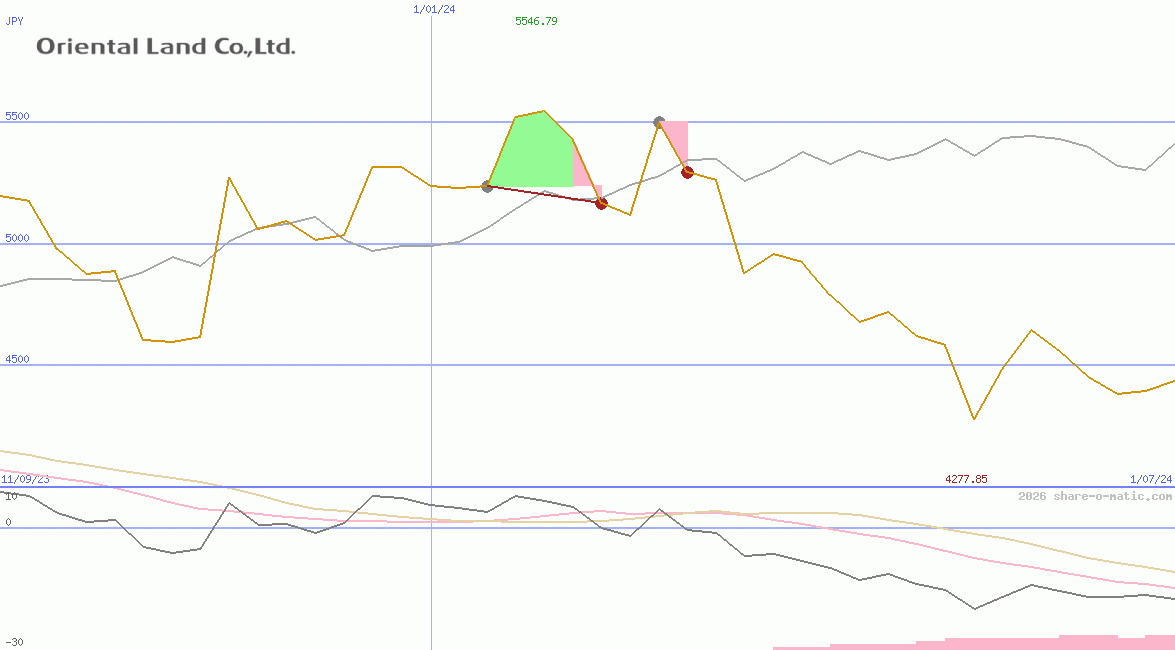Select the JPY currency label

tap(14, 21)
